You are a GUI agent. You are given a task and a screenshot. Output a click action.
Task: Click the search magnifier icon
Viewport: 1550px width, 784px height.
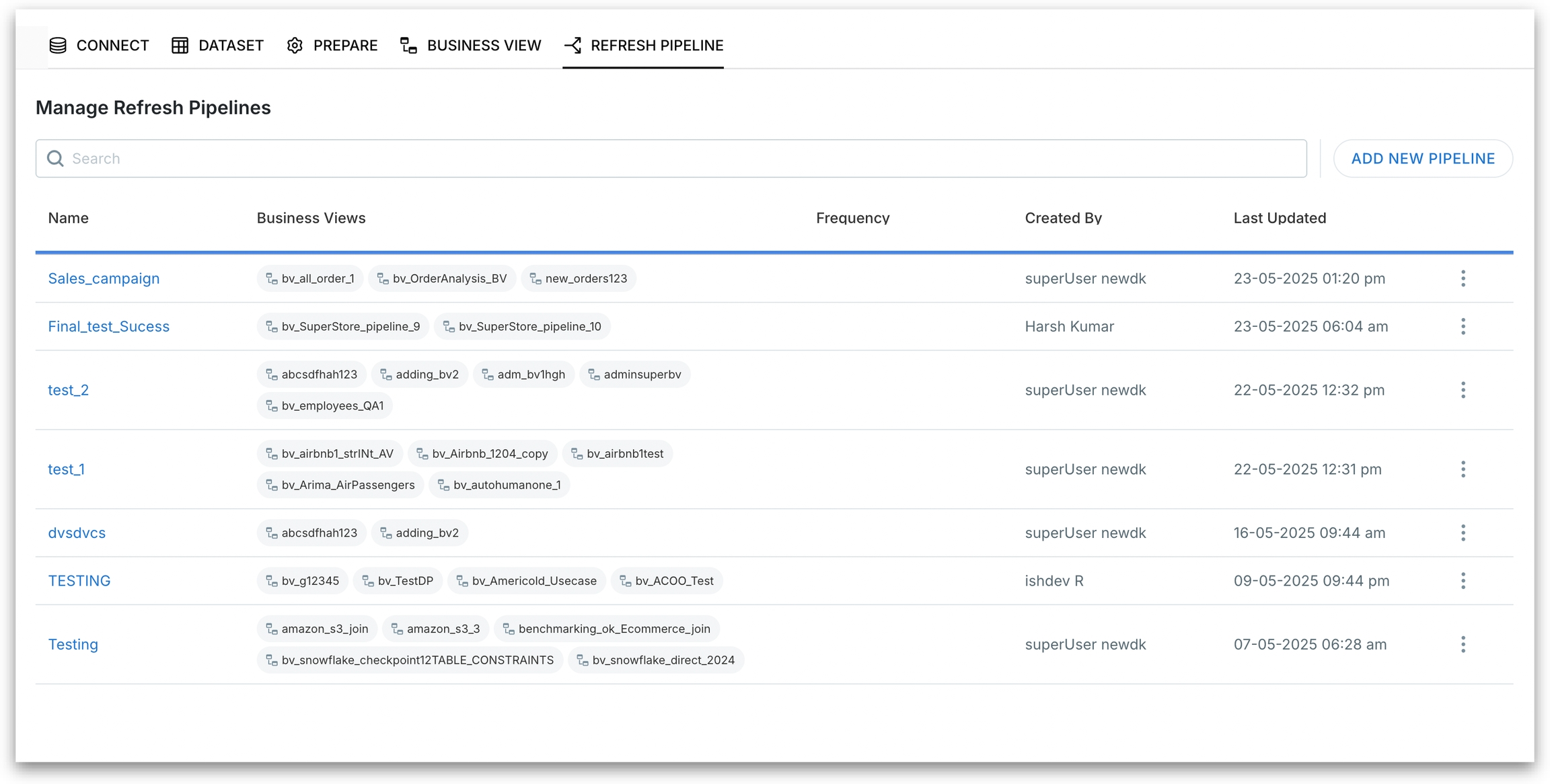55,159
